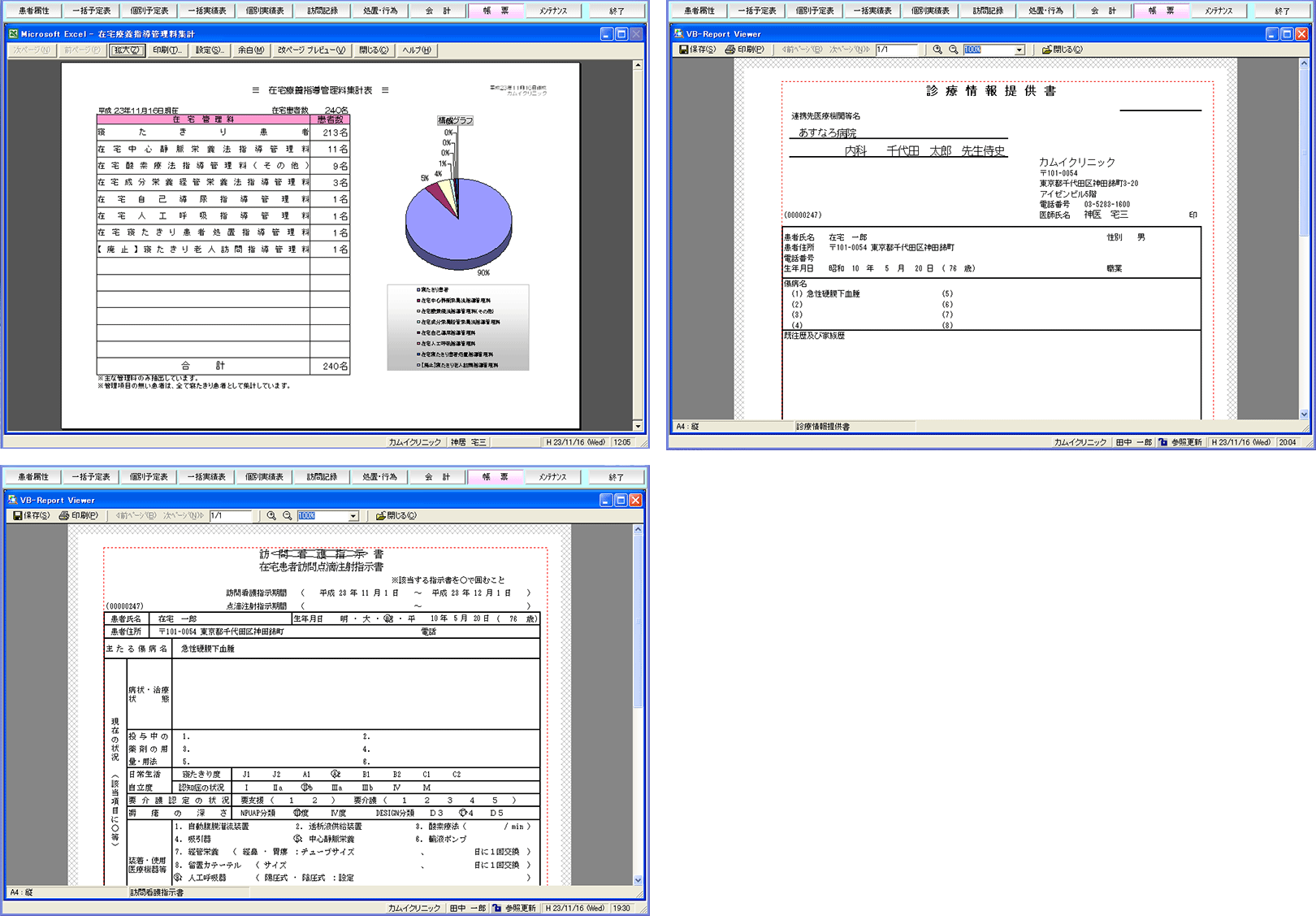Open the 患者属性 tab above the Excel window

[x=34, y=11]
